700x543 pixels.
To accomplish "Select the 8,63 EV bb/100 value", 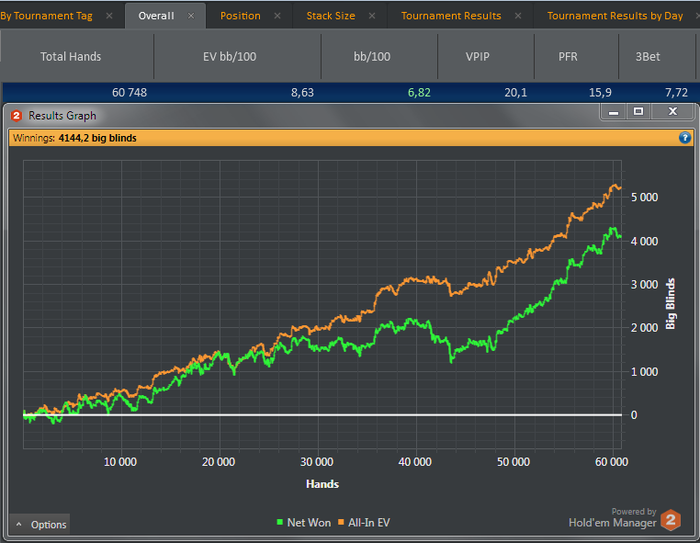I will pos(302,92).
